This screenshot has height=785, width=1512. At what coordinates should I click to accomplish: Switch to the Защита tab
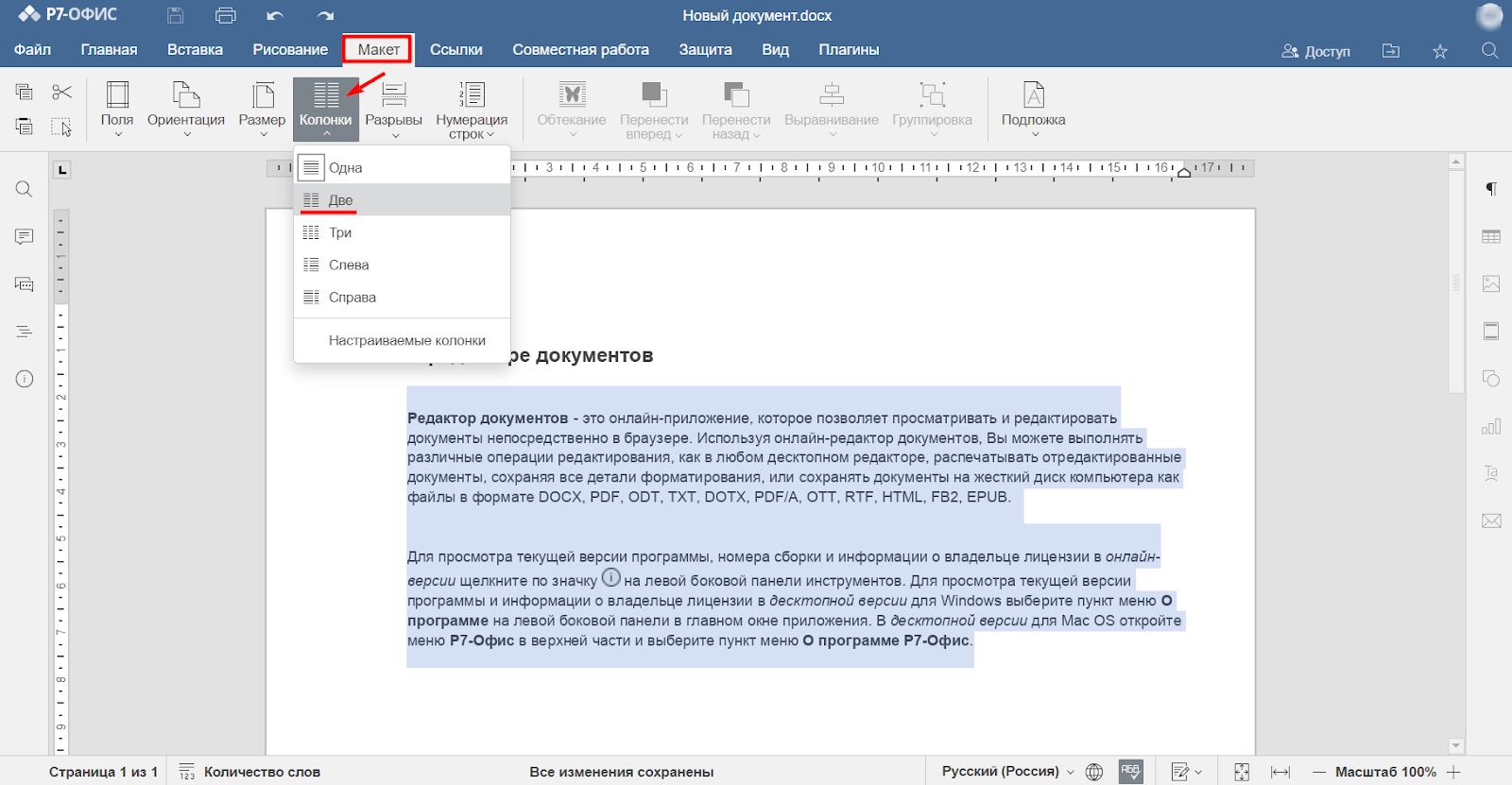tap(705, 50)
